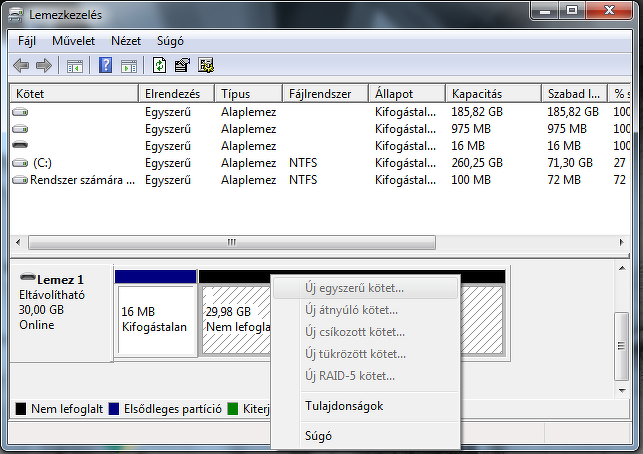Click the Lemez 1 disk icon
The height and width of the screenshot is (454, 643).
pyautogui.click(x=28, y=277)
